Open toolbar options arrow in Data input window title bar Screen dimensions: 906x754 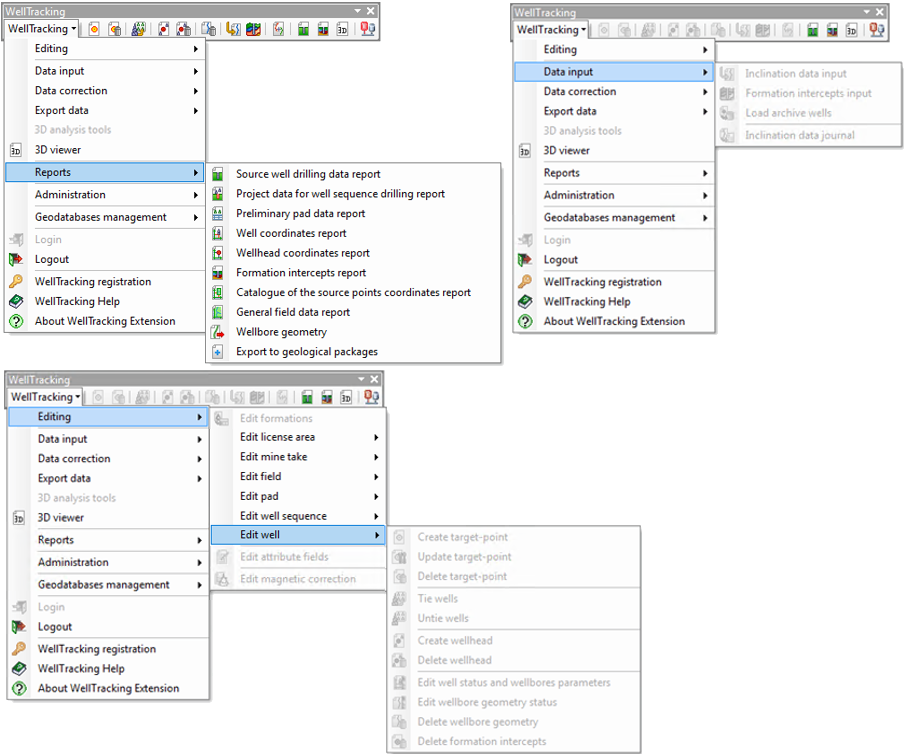click(x=867, y=12)
